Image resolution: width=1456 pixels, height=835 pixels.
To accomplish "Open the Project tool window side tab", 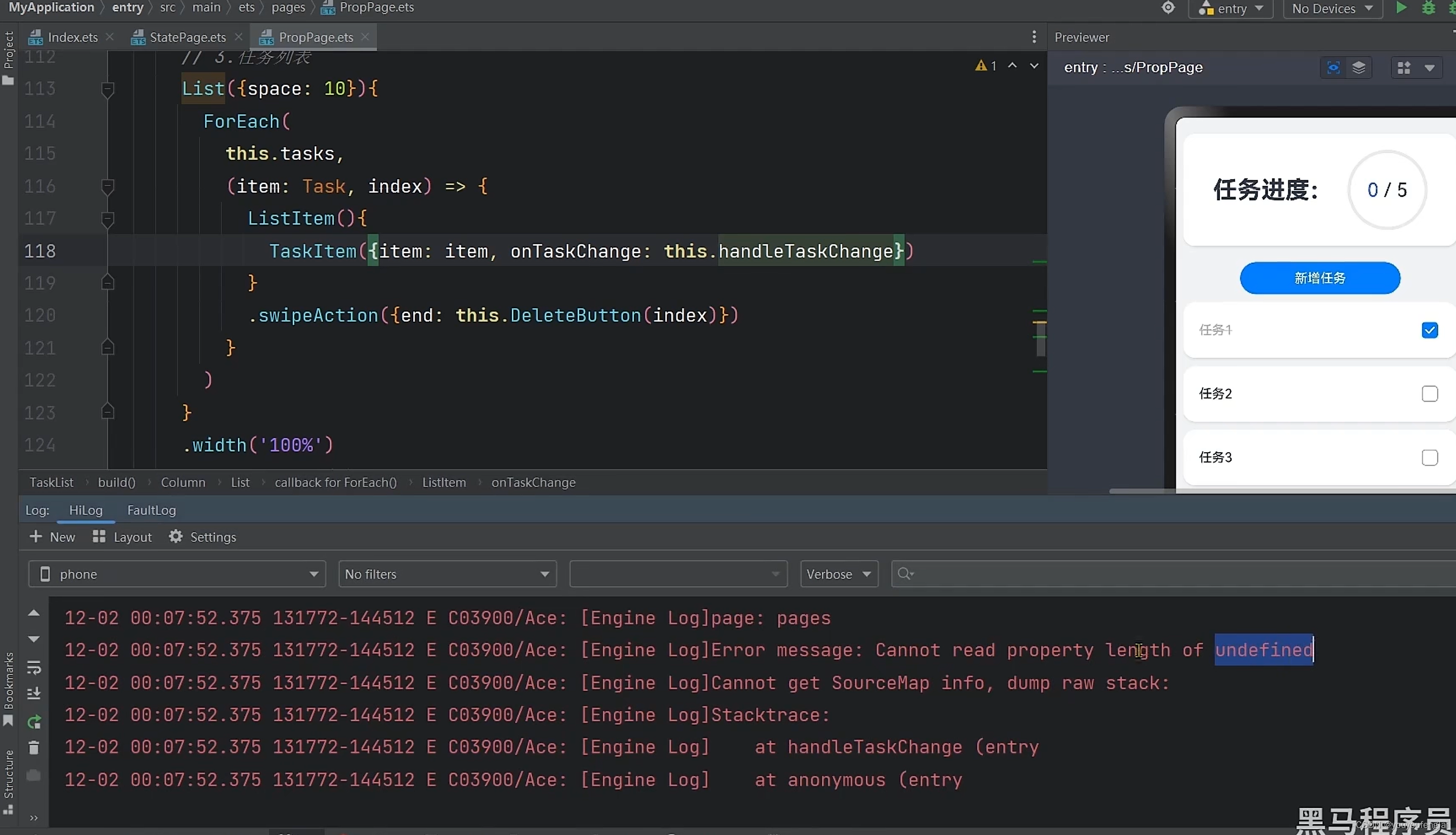I will (x=8, y=57).
